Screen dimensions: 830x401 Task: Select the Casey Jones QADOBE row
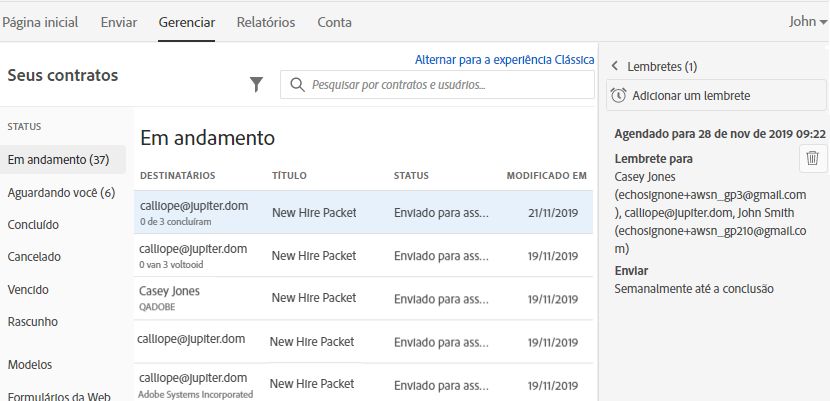pos(363,298)
